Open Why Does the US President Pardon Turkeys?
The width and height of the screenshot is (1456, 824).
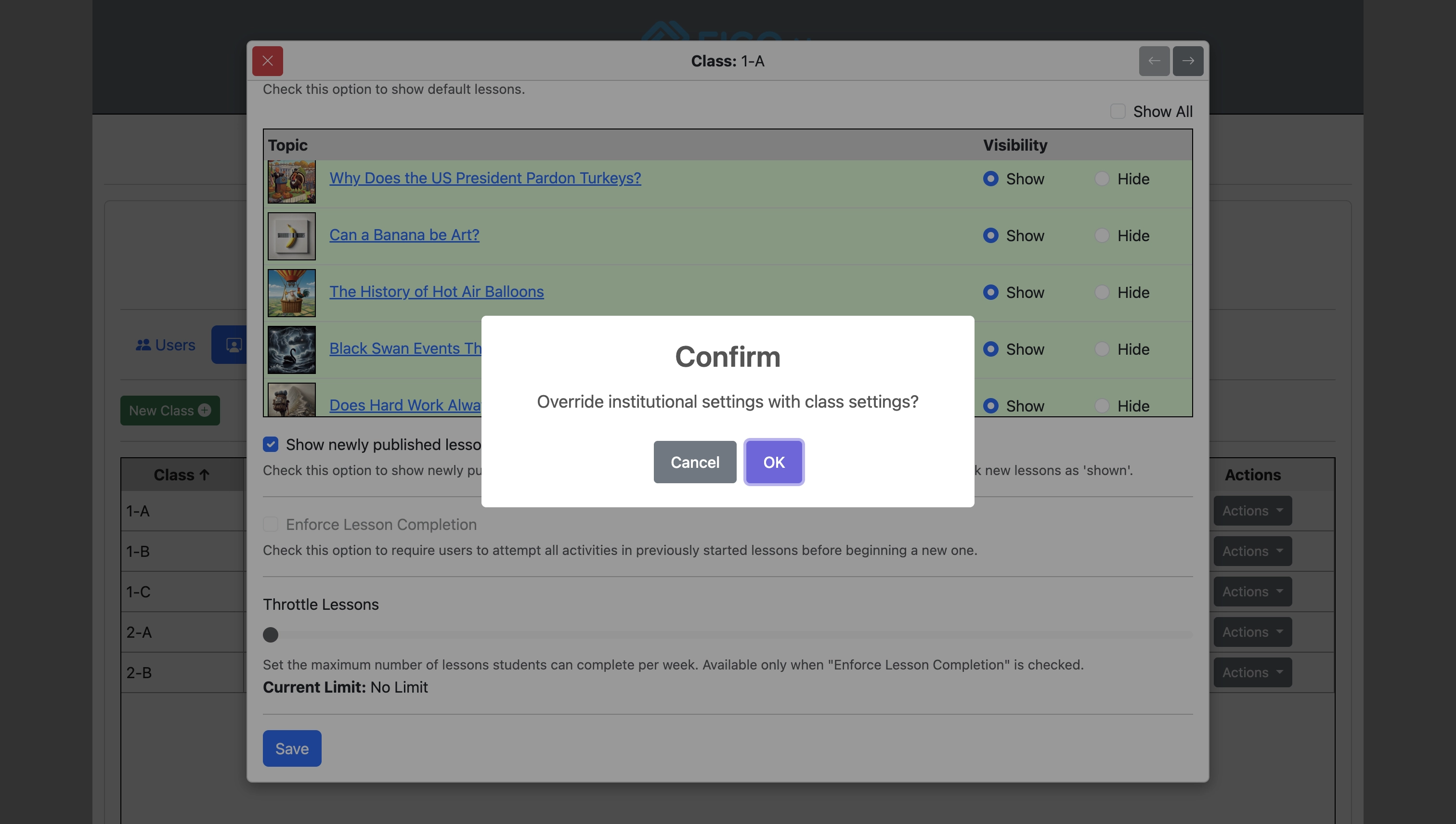(x=485, y=178)
